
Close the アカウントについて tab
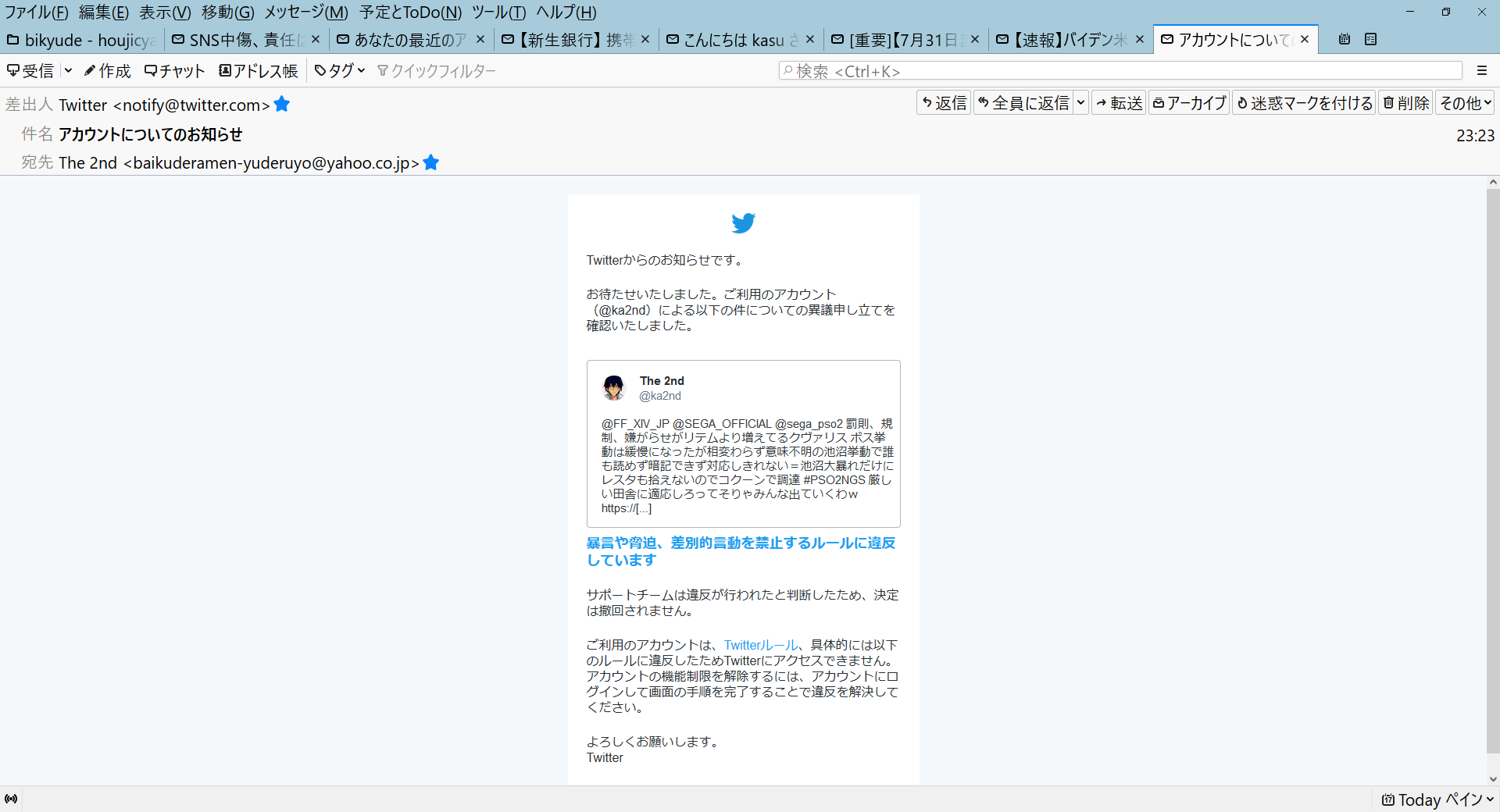coord(1305,39)
